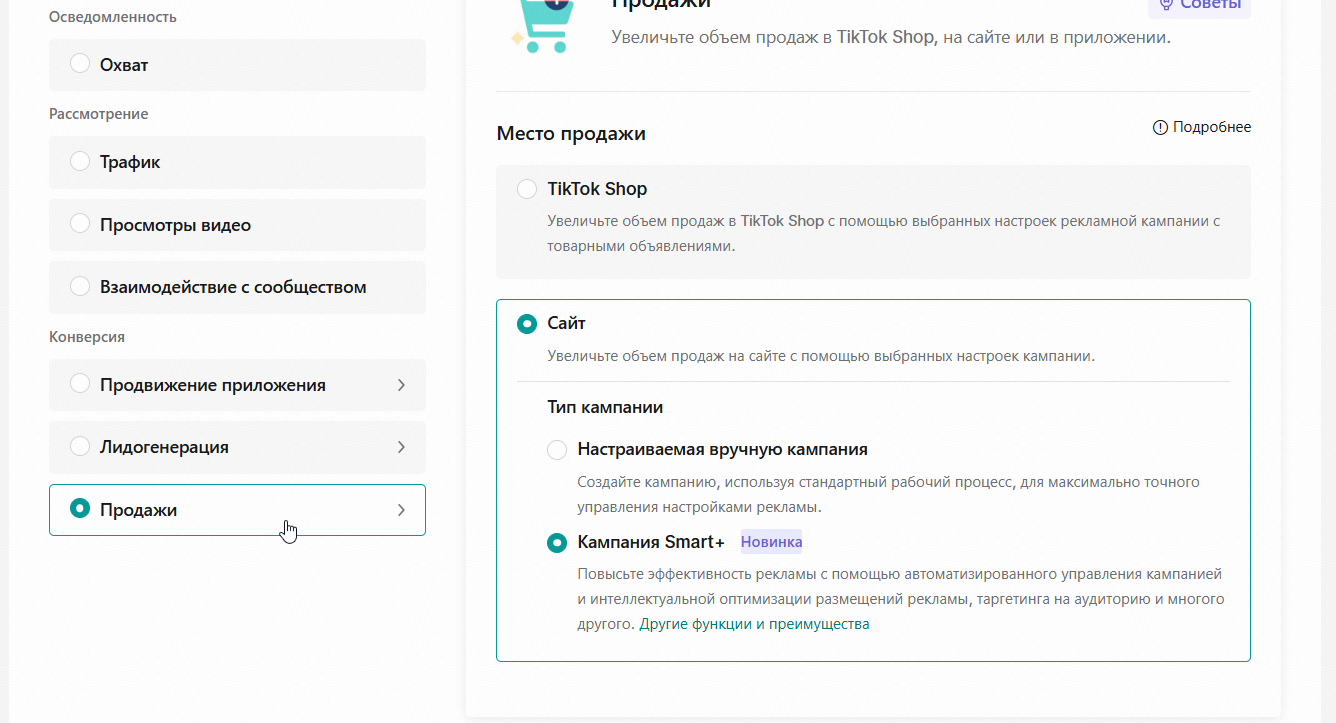1336x723 pixels.
Task: Open the Подробнее link
Action: pyautogui.click(x=1212, y=127)
